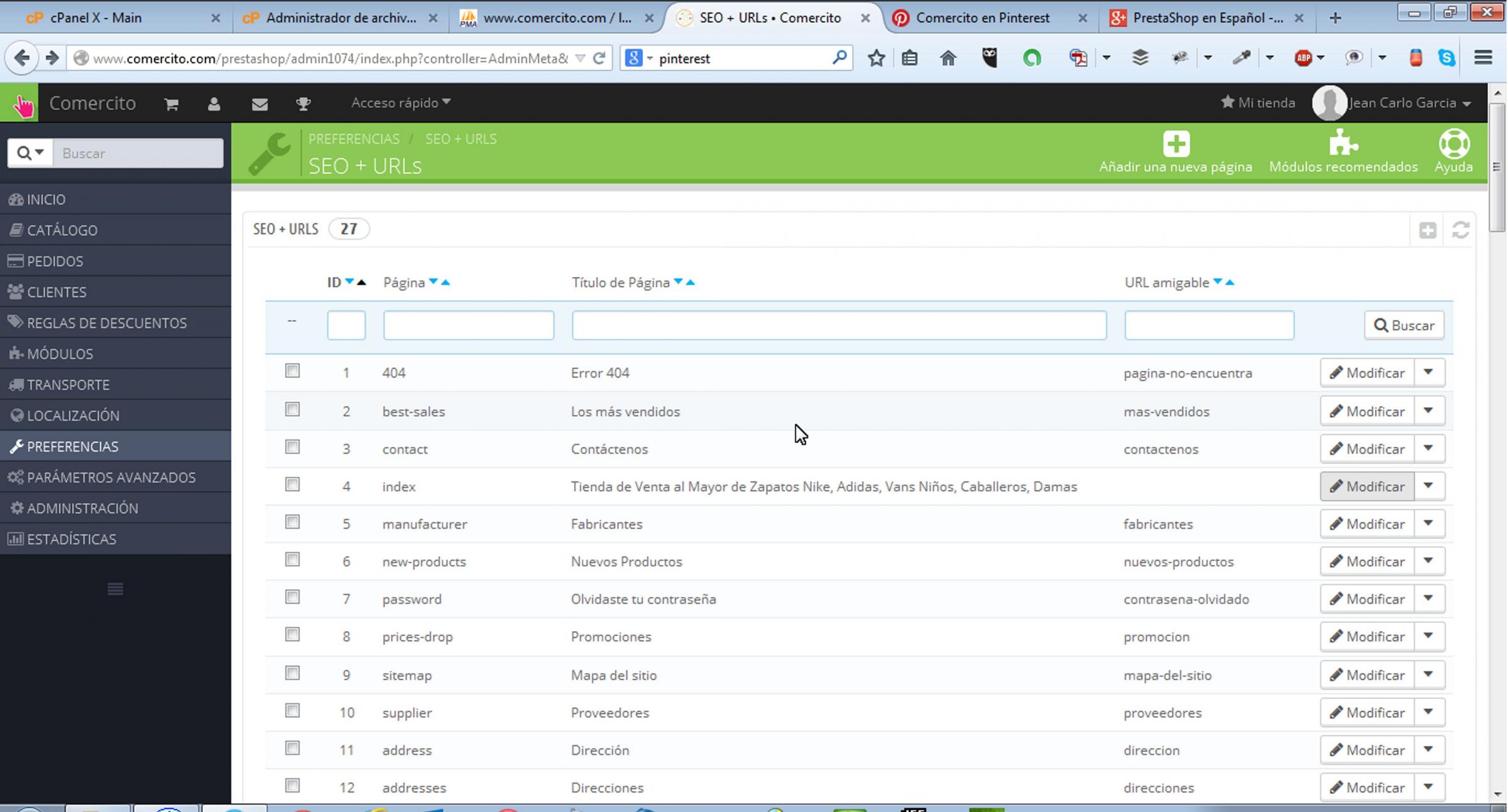Viewport: 1508px width, 812px height.
Task: Click the envelope messages icon
Action: [x=260, y=104]
